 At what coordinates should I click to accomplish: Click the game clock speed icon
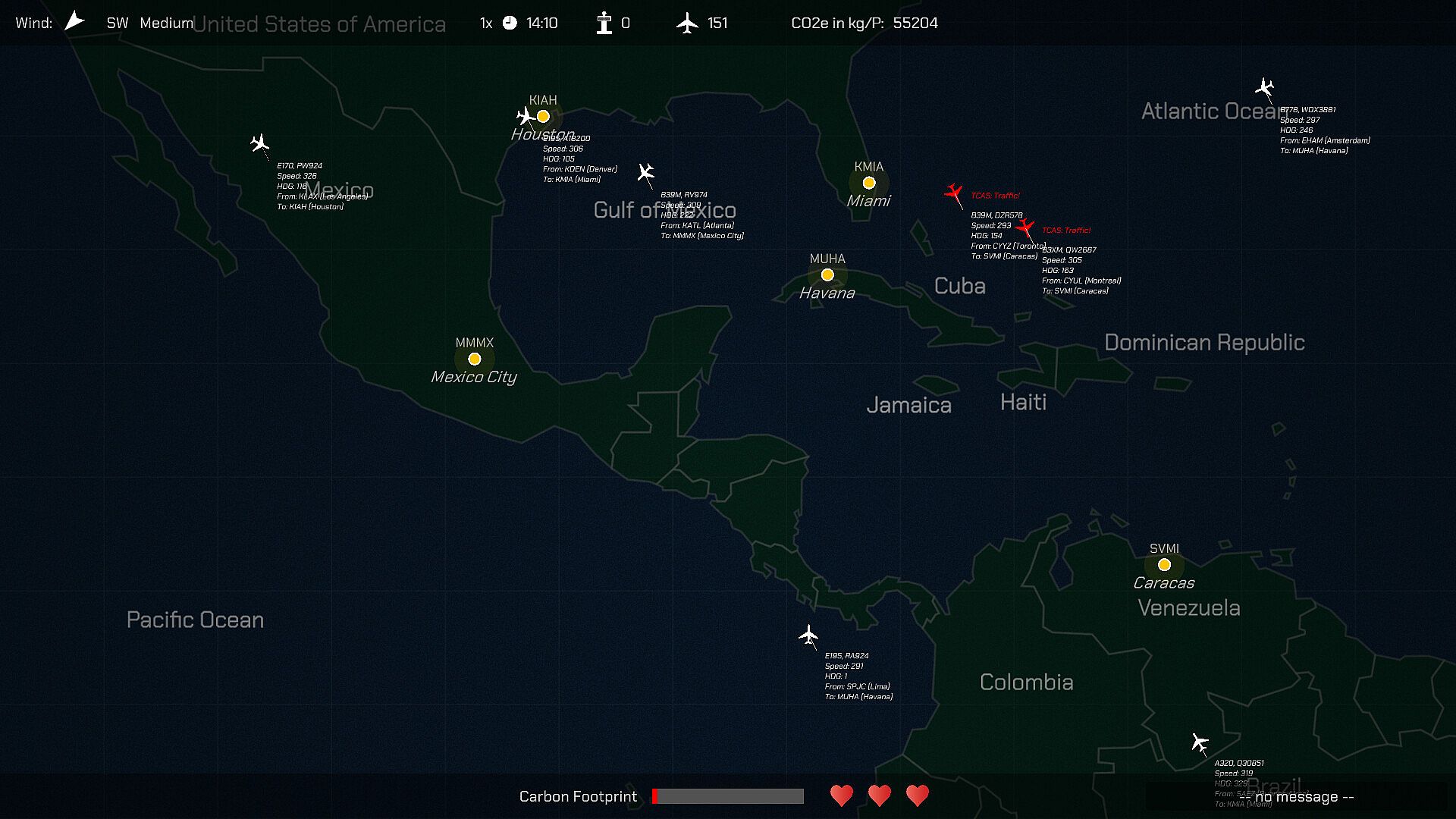[510, 23]
